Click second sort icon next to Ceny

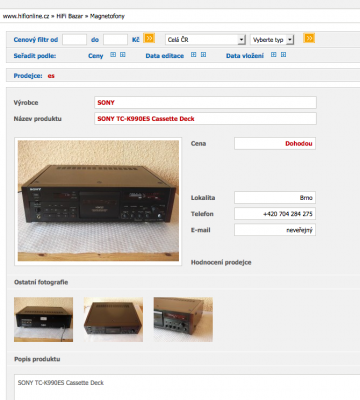coord(123,55)
